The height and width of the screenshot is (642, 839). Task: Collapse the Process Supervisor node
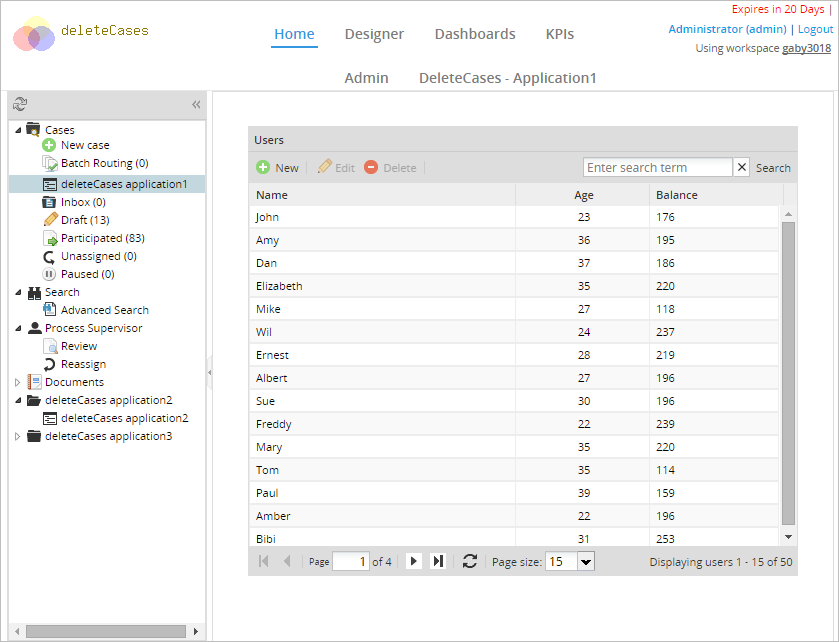[x=17, y=328]
